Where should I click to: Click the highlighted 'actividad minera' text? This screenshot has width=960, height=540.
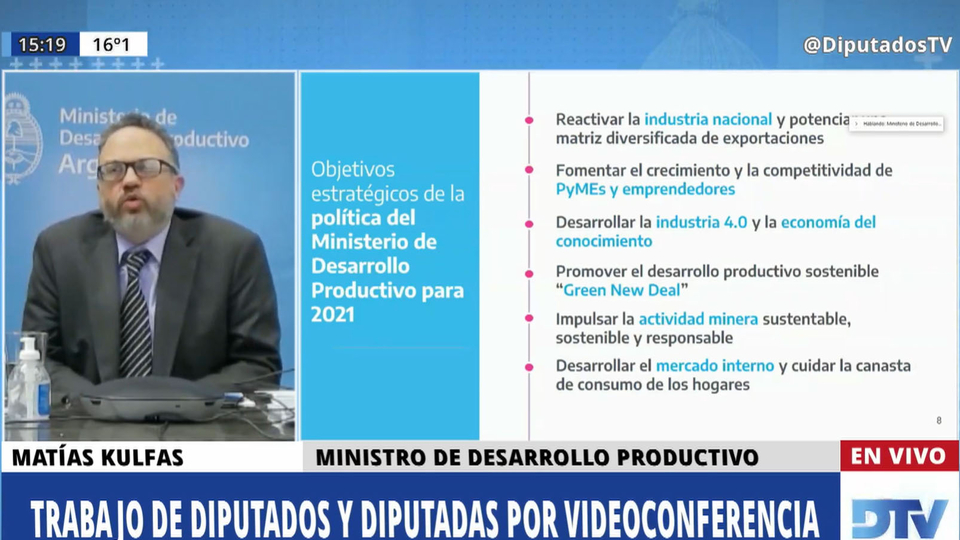[x=698, y=319]
